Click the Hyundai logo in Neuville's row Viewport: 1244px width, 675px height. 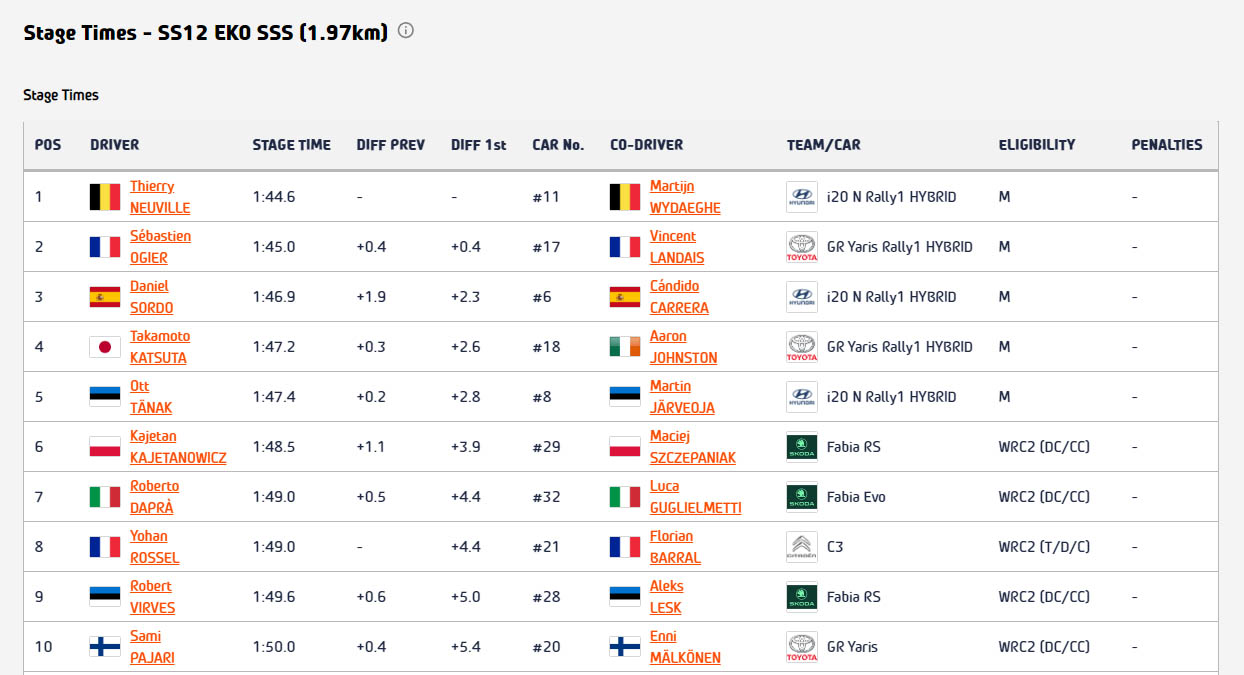802,197
